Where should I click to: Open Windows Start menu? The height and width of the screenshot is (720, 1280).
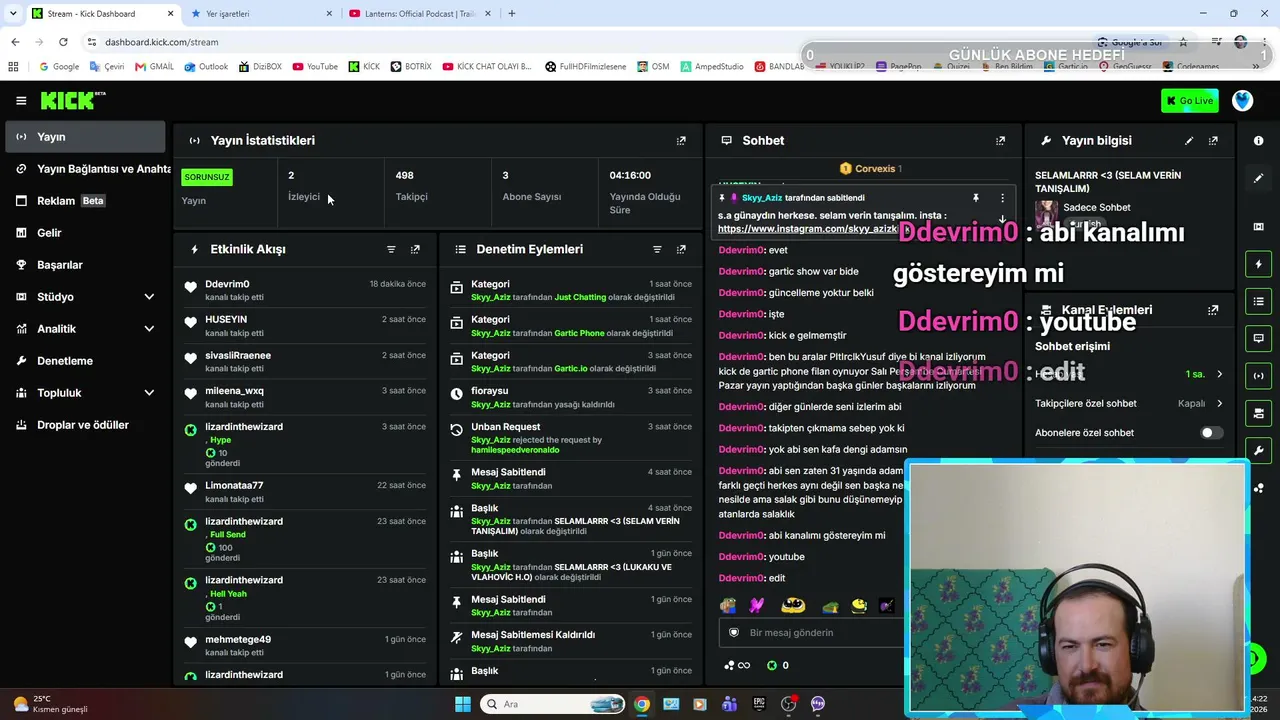(463, 704)
